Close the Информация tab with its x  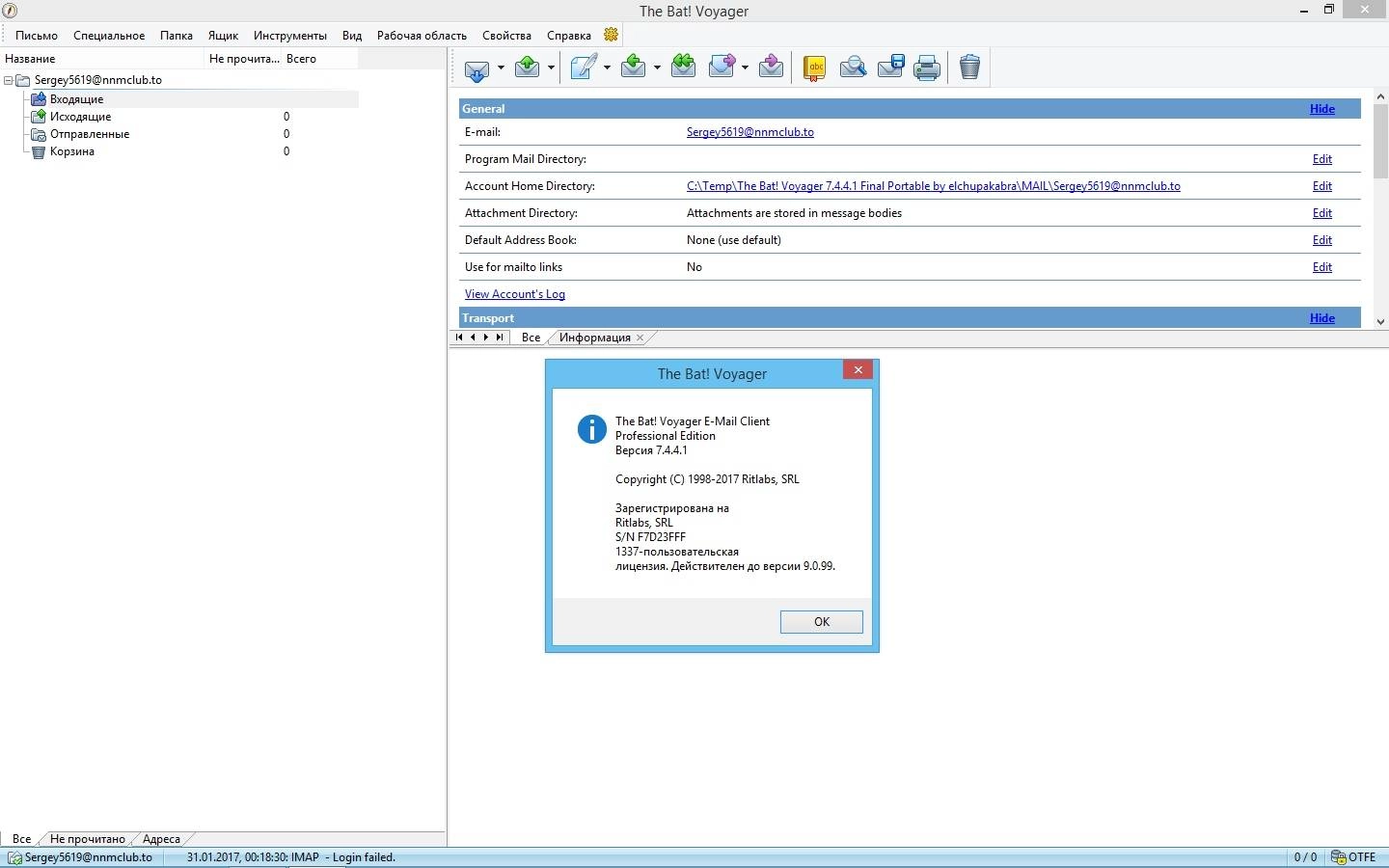click(x=640, y=338)
